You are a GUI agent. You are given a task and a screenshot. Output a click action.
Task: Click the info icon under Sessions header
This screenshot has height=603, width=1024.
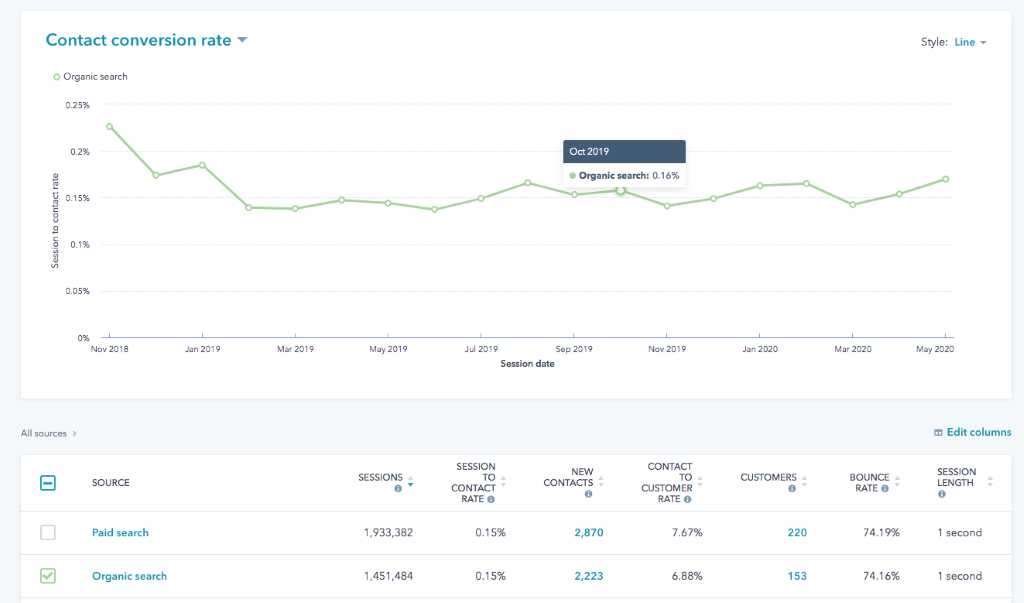398,489
